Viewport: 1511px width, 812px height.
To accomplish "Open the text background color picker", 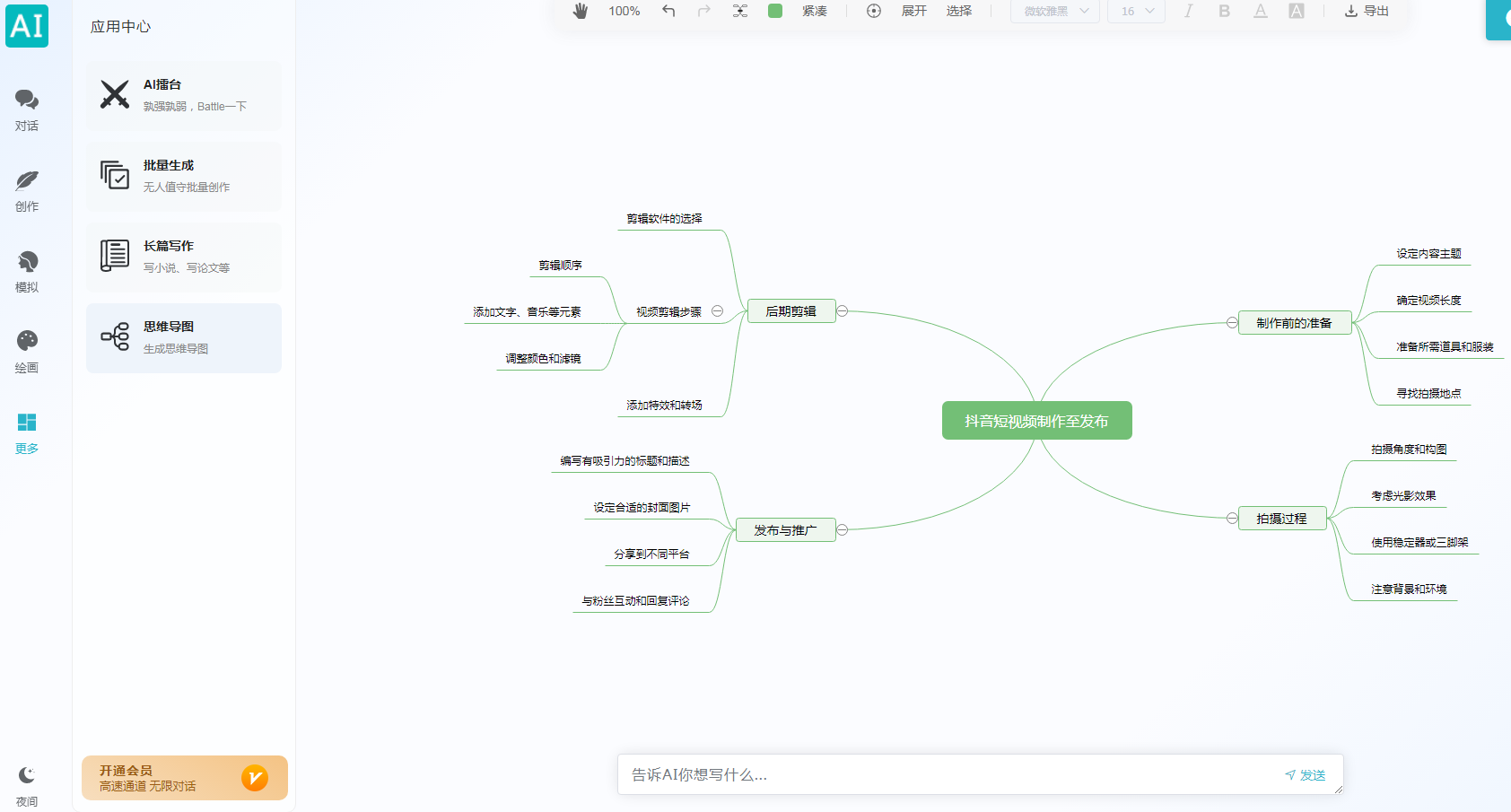I will (1297, 11).
